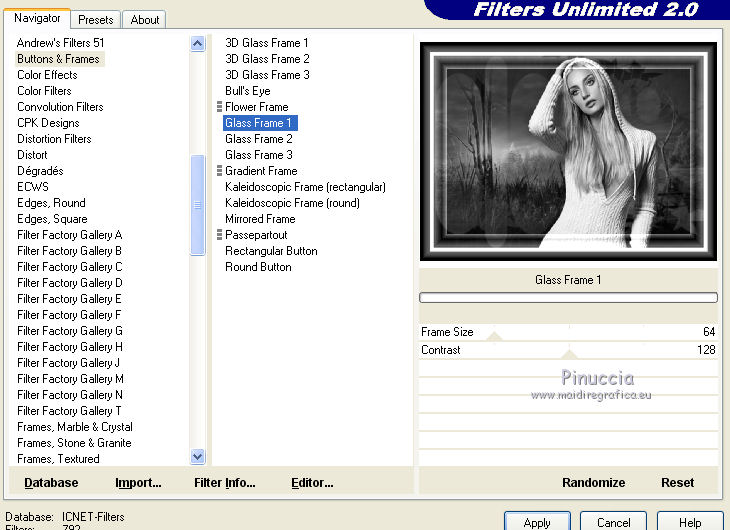Choose Kaleidoscopic Frame (rectangular) filter
The image size is (730, 530).
[x=305, y=187]
